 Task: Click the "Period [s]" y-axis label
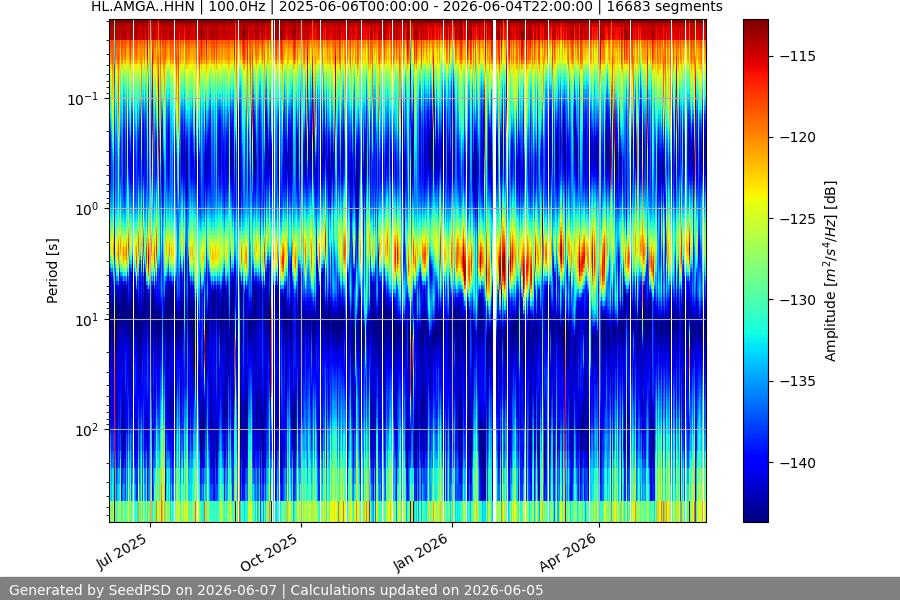(52, 271)
